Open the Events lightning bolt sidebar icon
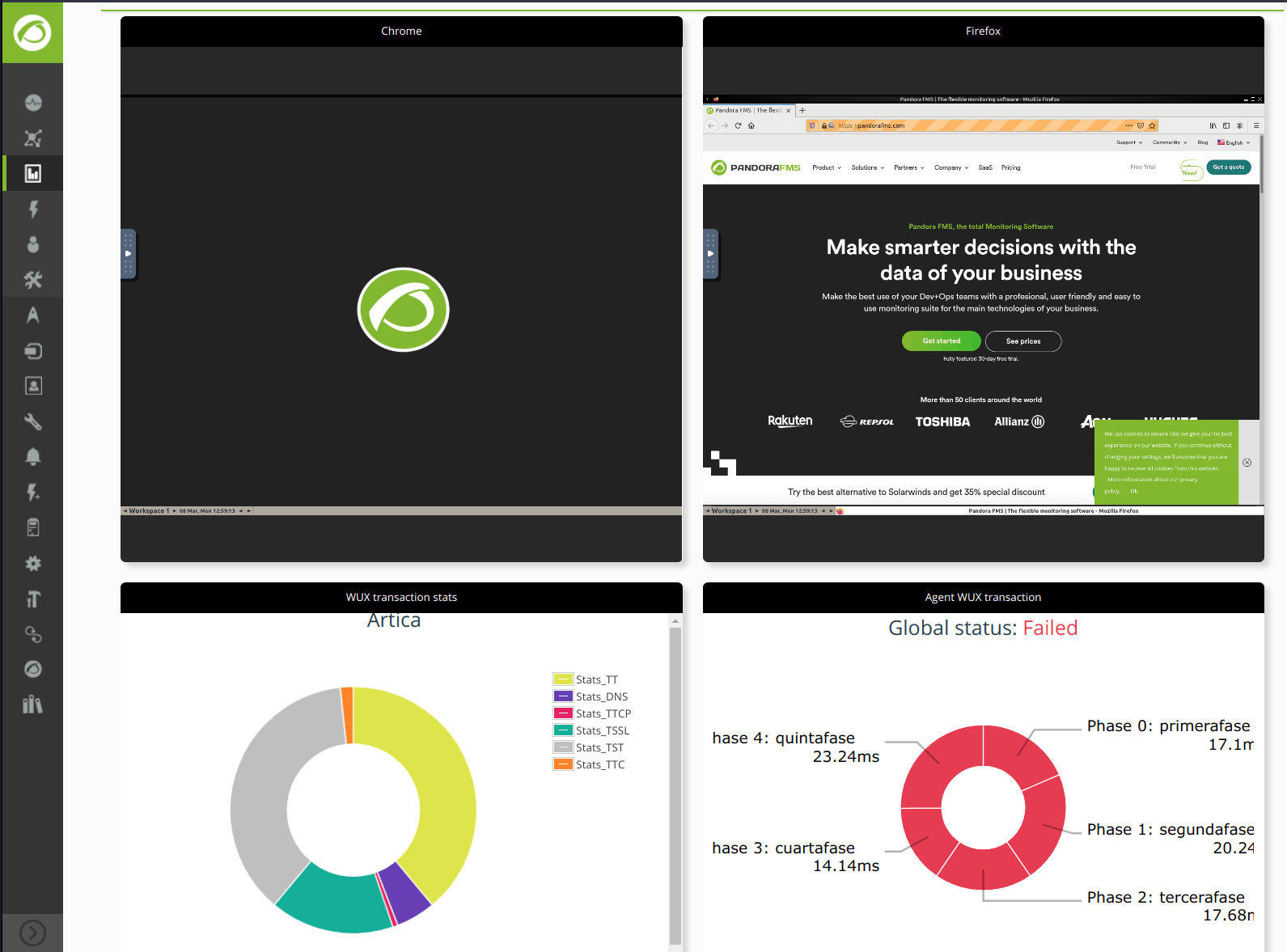Viewport: 1287px width, 952px height. pos(33,209)
